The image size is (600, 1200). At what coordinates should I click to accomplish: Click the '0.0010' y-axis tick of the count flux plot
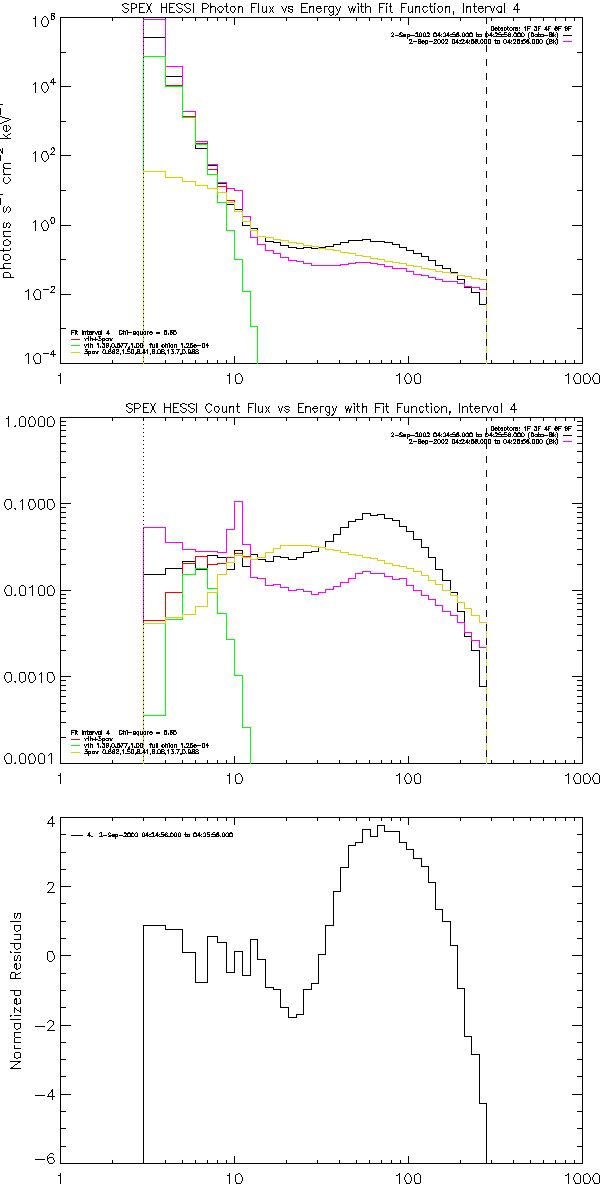pyautogui.click(x=28, y=678)
